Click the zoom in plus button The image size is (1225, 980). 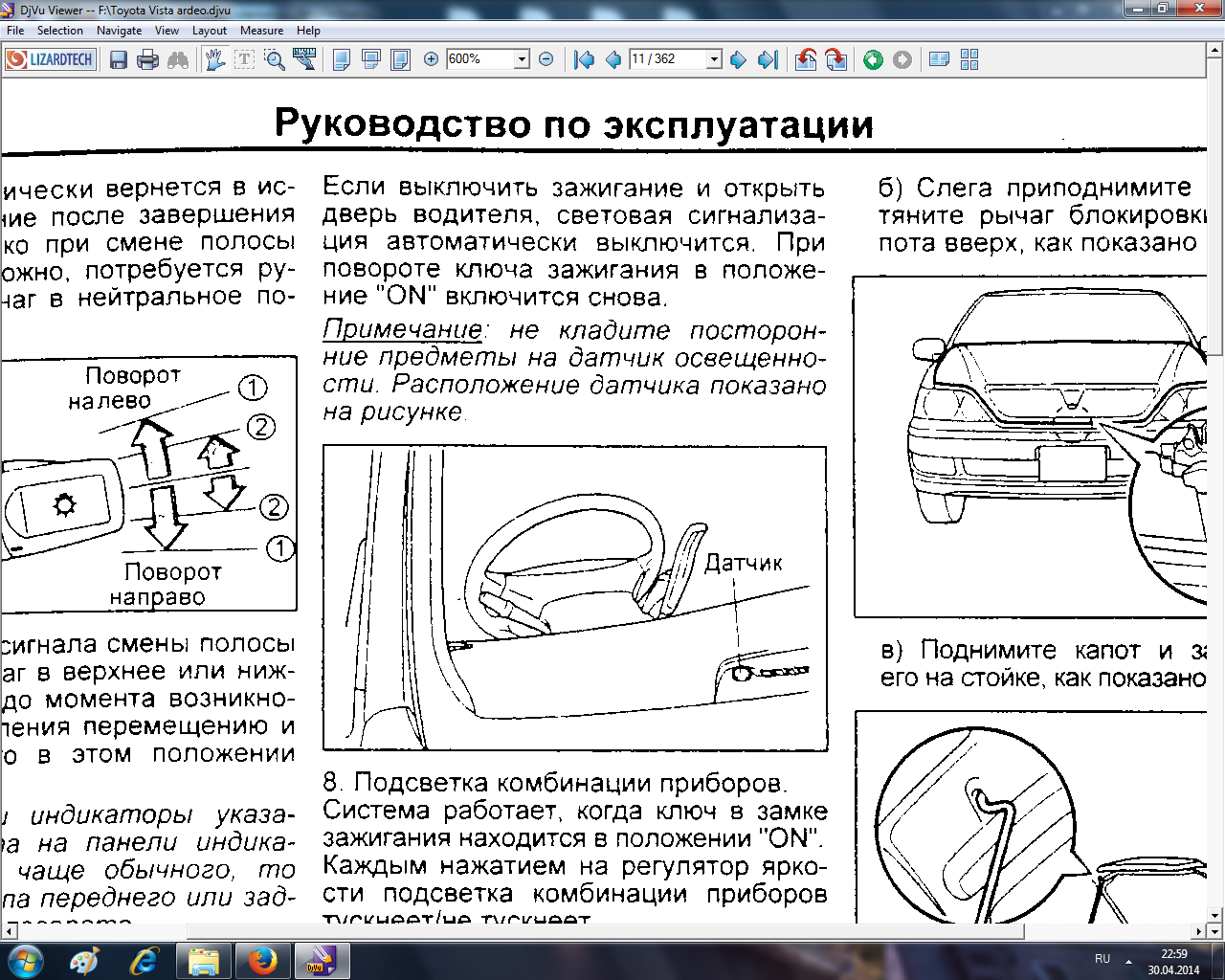pos(431,59)
